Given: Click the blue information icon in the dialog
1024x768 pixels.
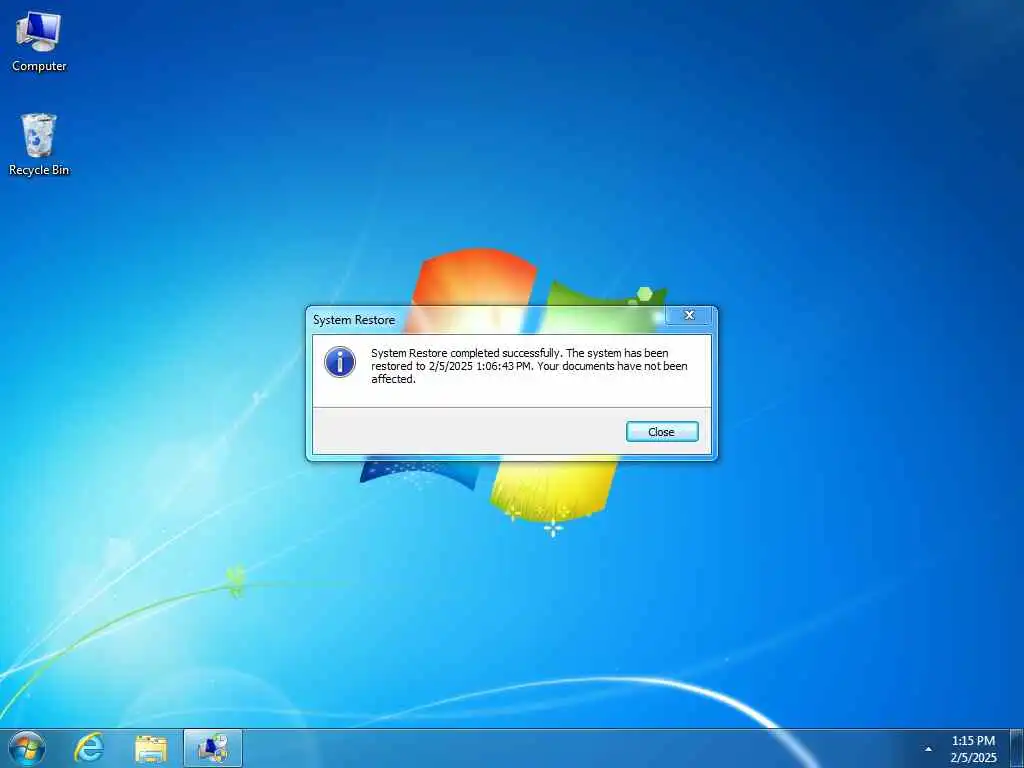Looking at the screenshot, I should point(340,362).
